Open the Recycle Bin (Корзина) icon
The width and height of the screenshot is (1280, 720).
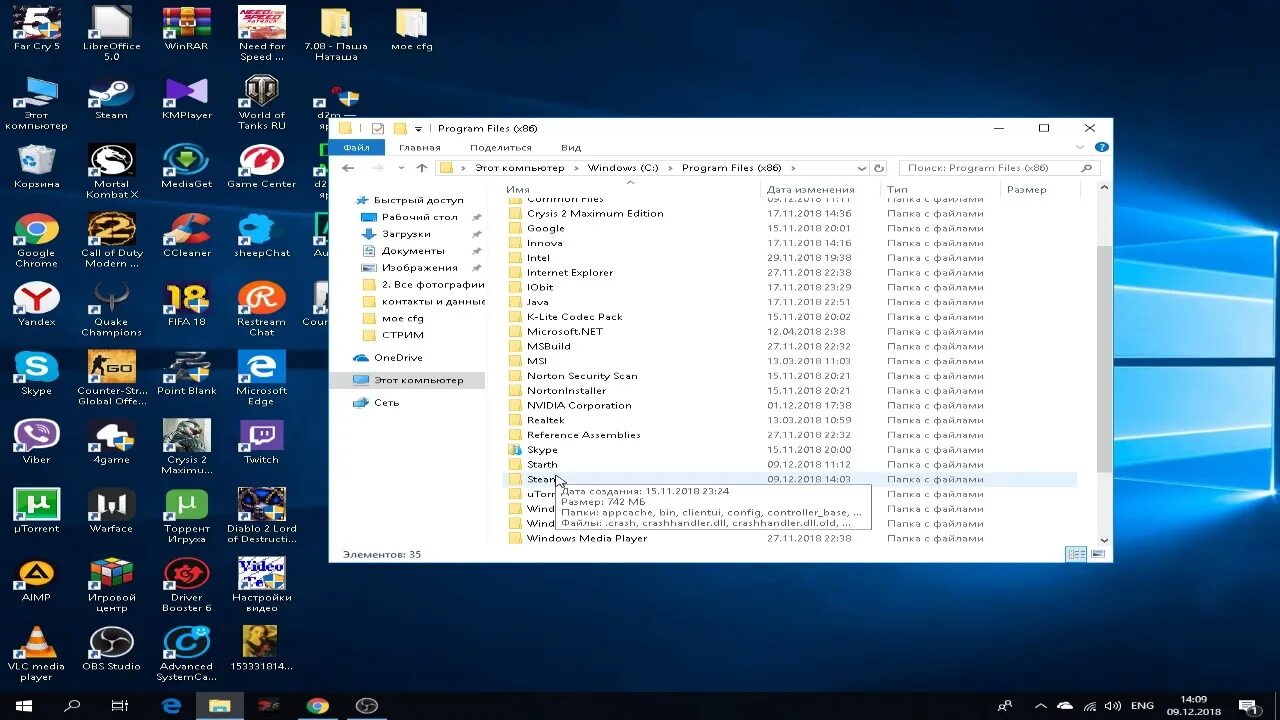pos(36,166)
